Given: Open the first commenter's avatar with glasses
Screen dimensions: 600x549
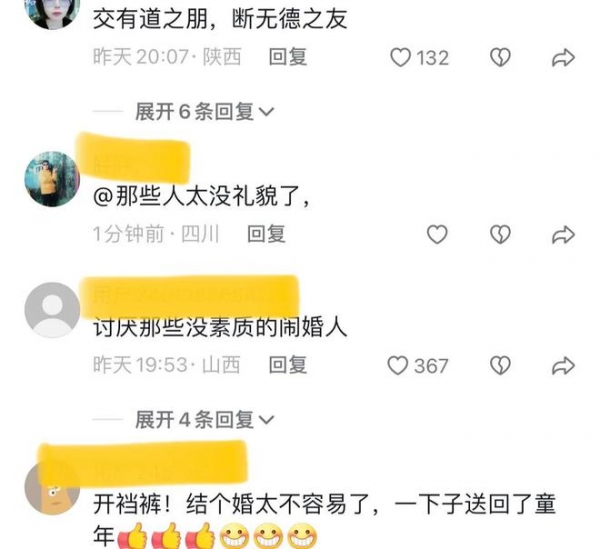Looking at the screenshot, I should tap(52, 11).
